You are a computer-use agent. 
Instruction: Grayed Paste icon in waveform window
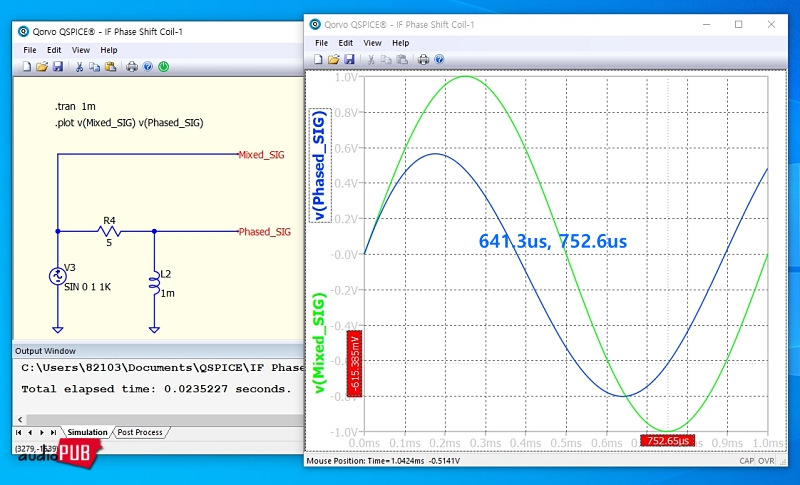click(402, 60)
